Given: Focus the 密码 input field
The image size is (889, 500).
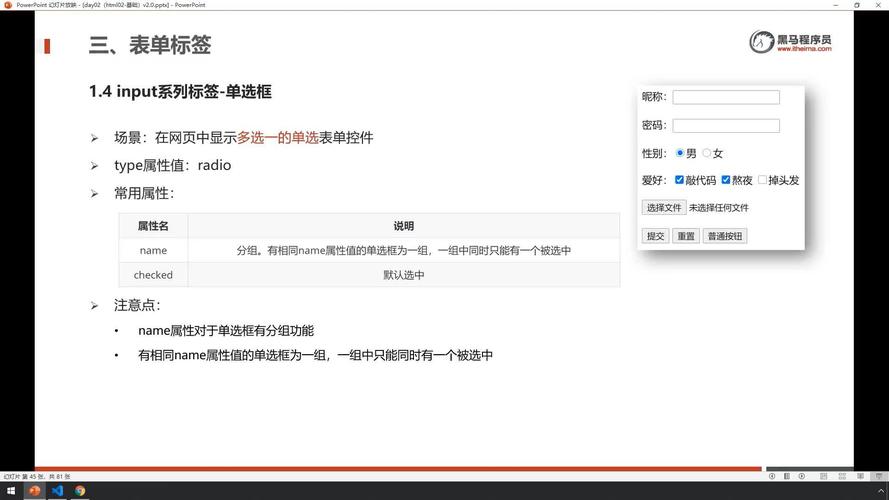Looking at the screenshot, I should [x=726, y=125].
